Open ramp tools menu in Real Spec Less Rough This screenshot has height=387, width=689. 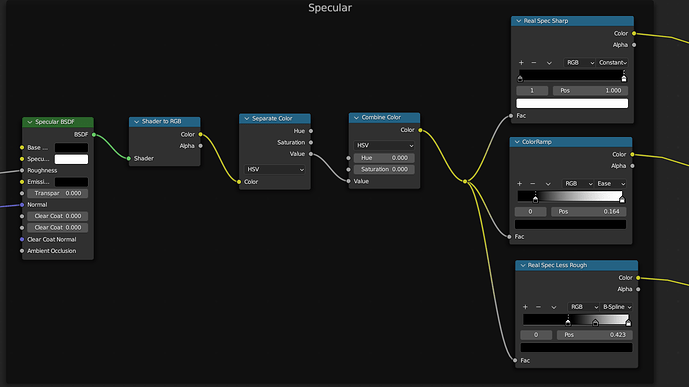click(x=554, y=307)
